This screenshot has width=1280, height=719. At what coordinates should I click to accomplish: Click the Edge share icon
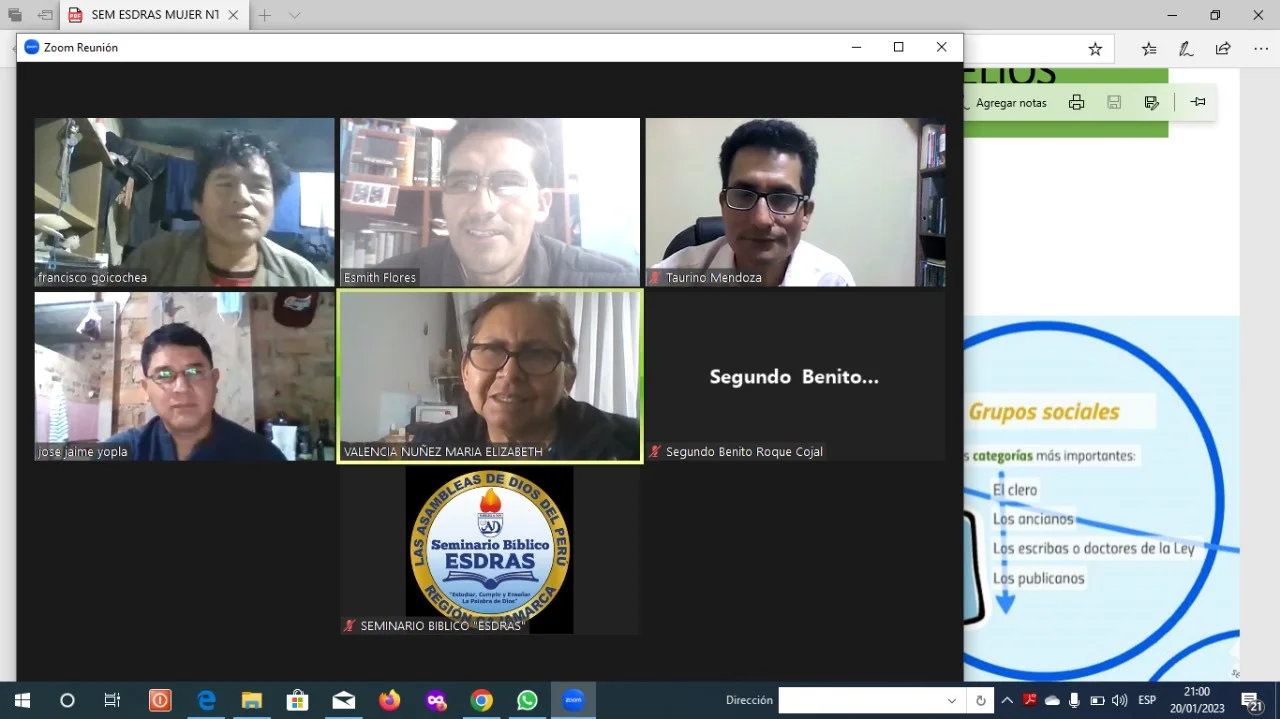1223,49
